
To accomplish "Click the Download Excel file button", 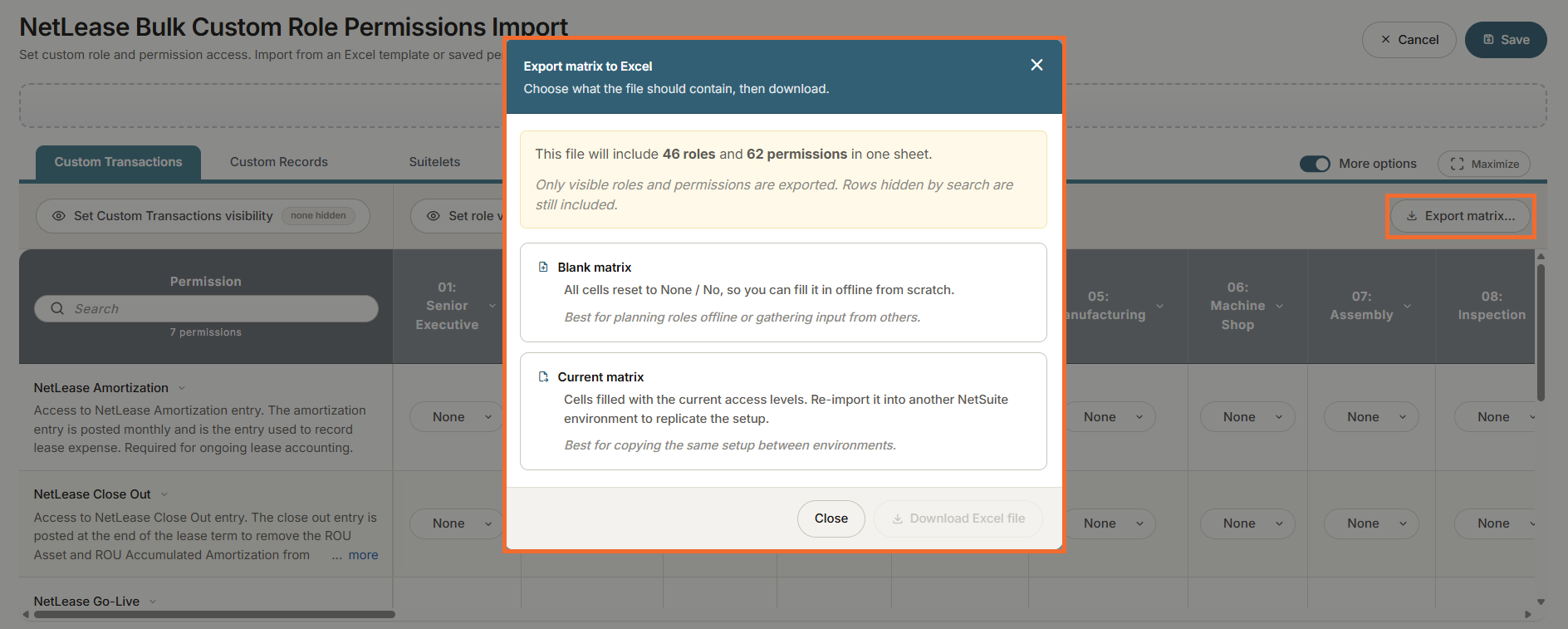I will 958,518.
